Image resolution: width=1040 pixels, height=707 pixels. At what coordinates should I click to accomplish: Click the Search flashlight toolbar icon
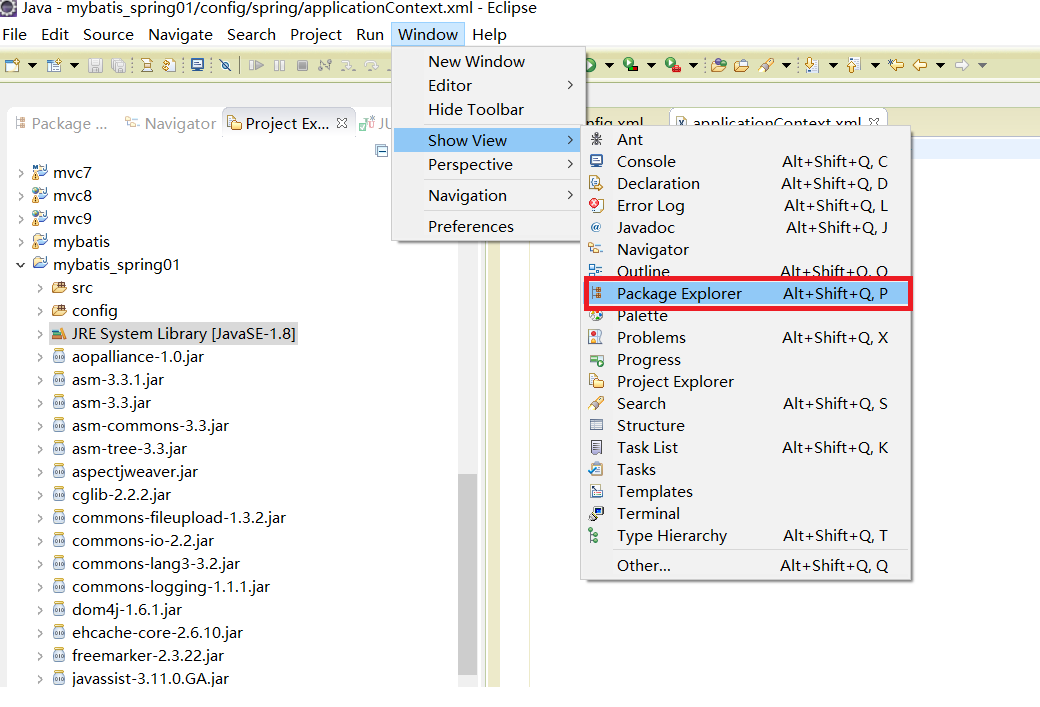(766, 65)
